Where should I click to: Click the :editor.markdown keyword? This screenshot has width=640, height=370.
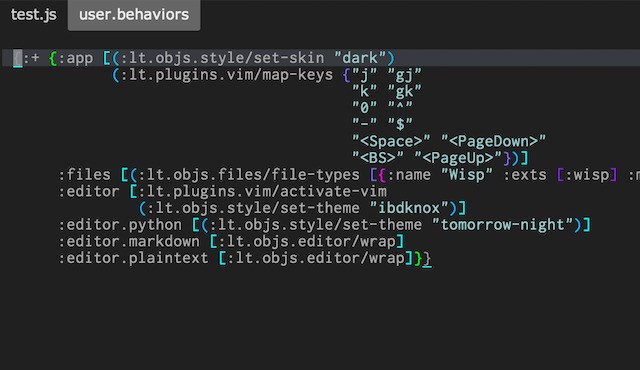(x=129, y=241)
